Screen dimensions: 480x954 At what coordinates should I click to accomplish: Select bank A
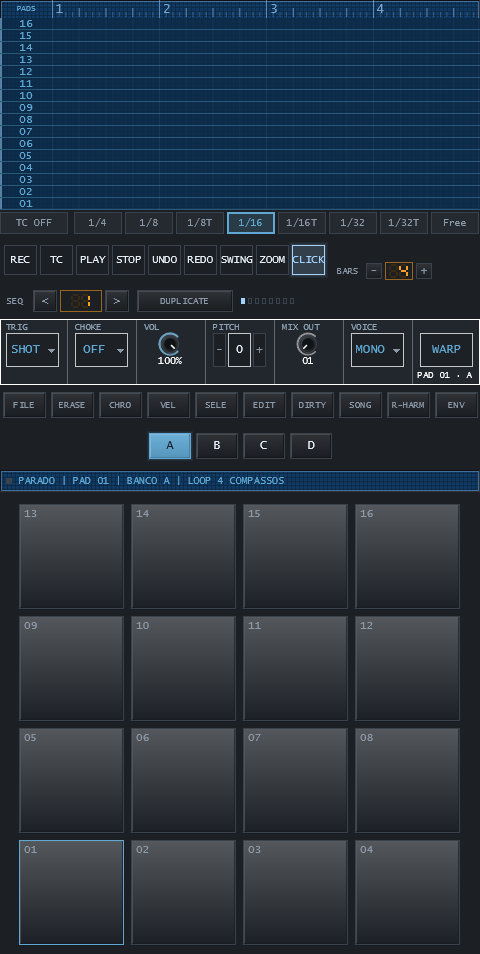coord(170,446)
